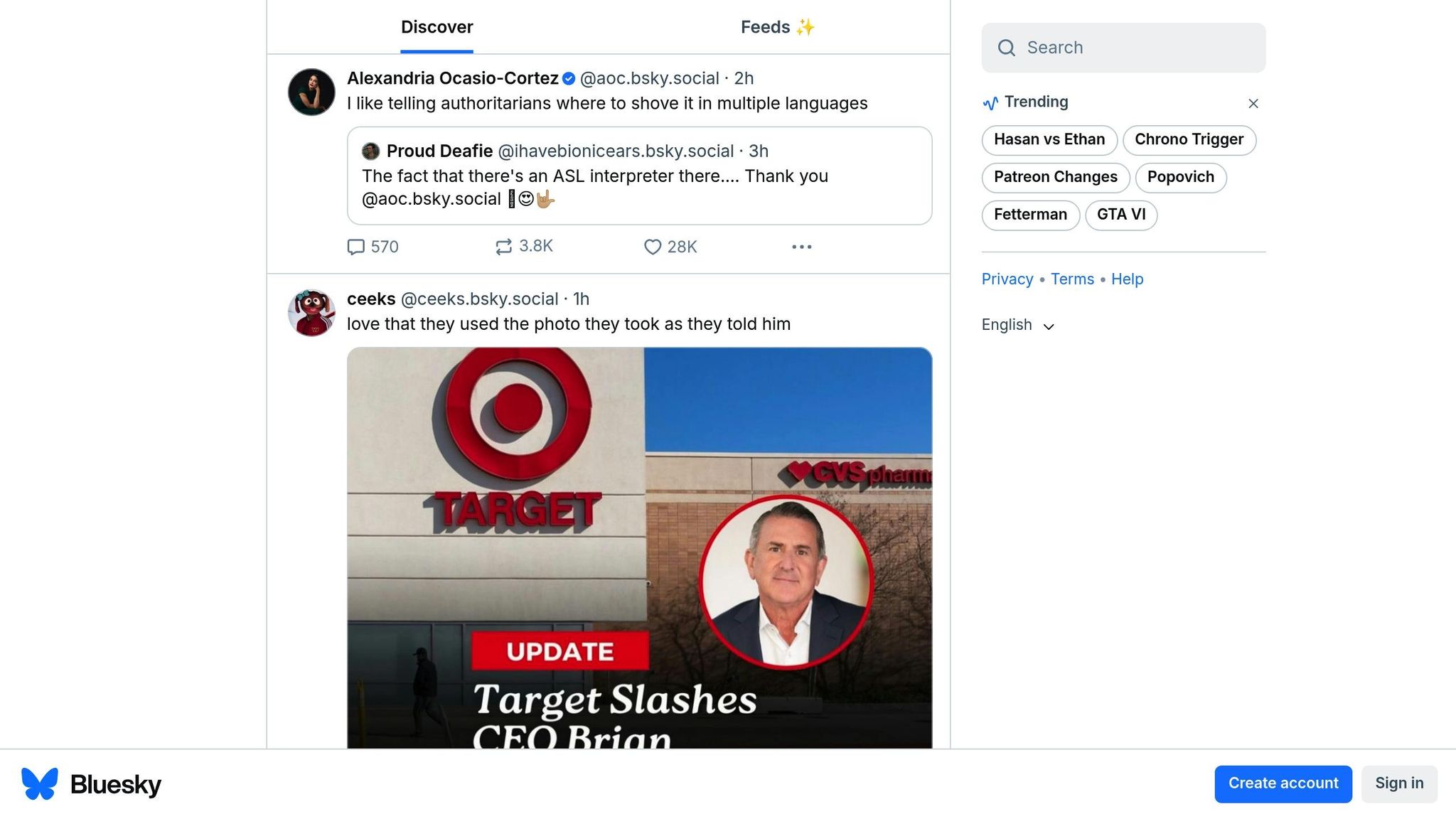Viewport: 1456px width, 819px height.
Task: Open the Hasan vs Ethan trending topic
Action: (1049, 139)
